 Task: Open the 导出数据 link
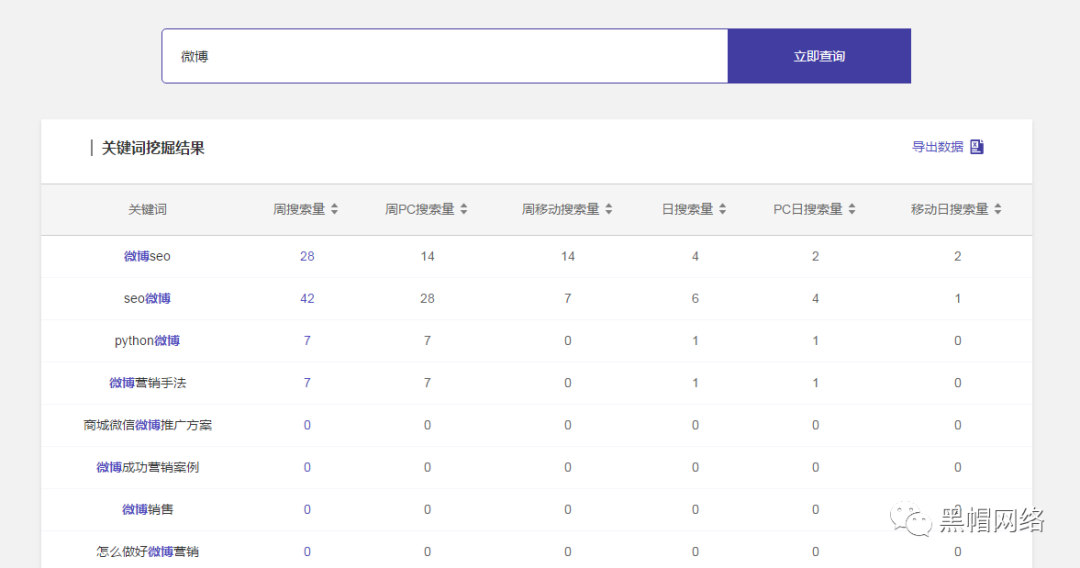937,147
